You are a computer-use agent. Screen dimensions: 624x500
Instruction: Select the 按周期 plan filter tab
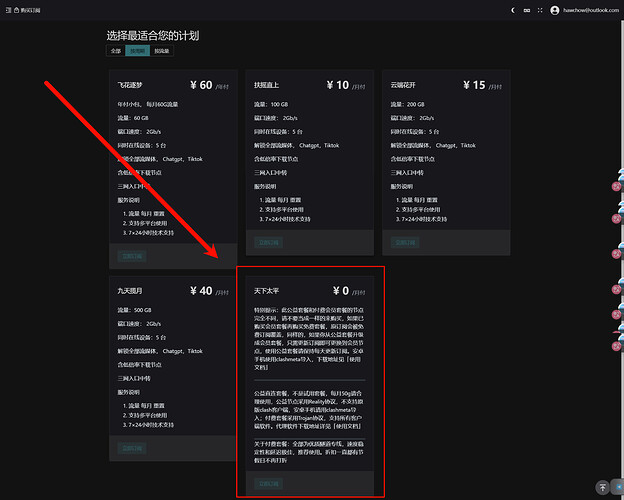pos(138,51)
